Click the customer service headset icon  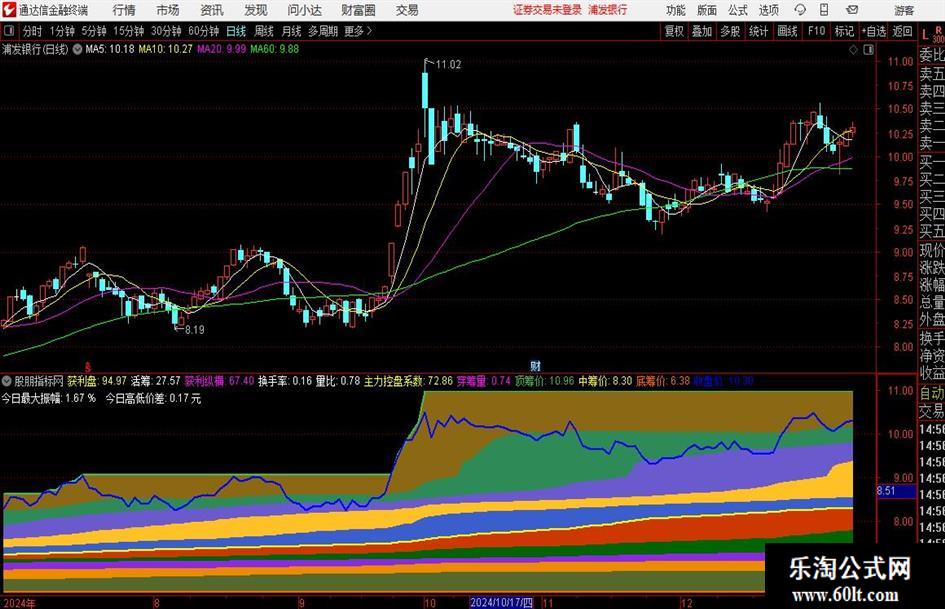point(800,10)
